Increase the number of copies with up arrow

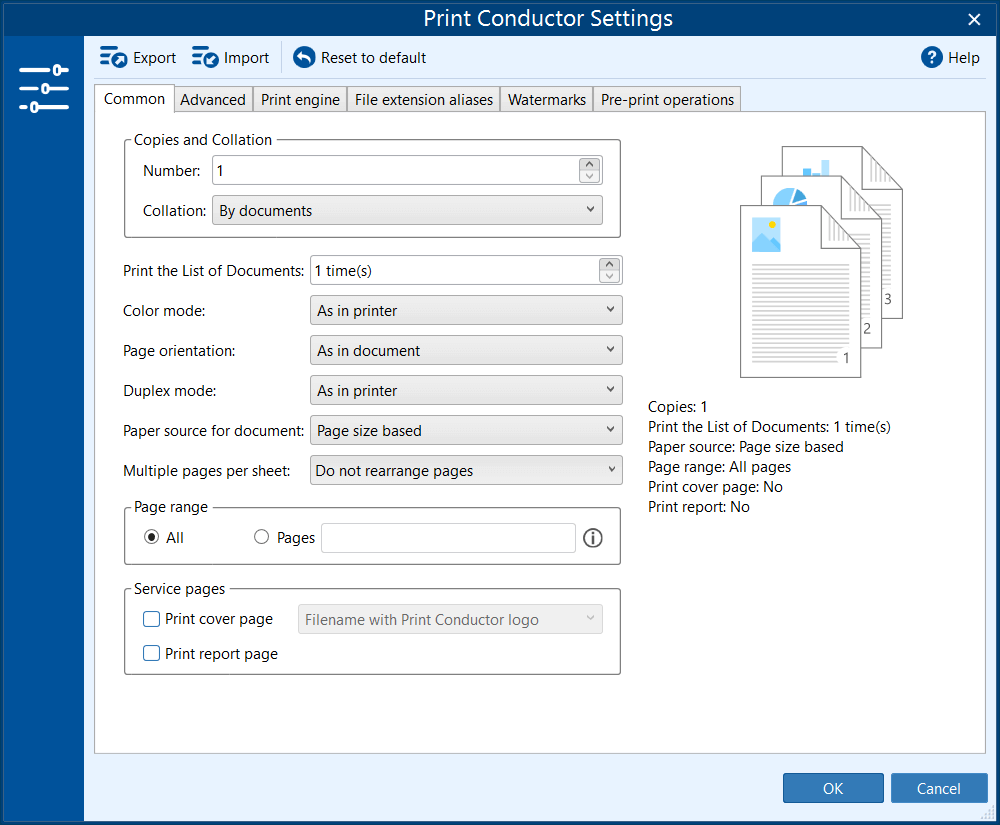click(x=590, y=165)
